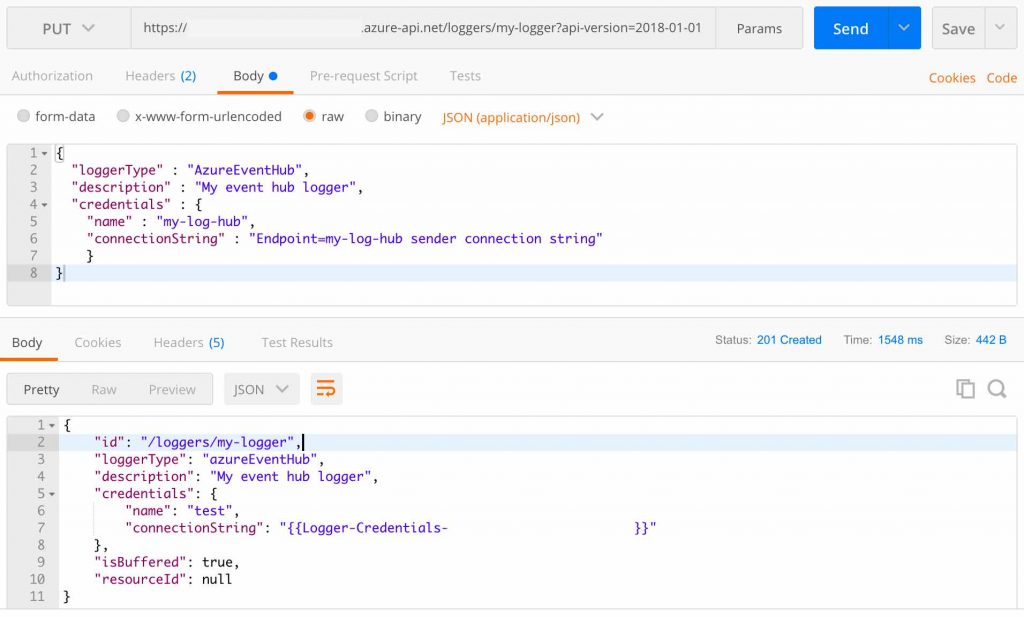Switch to the Authorization tab
The width and height of the screenshot is (1024, 617).
(52, 76)
